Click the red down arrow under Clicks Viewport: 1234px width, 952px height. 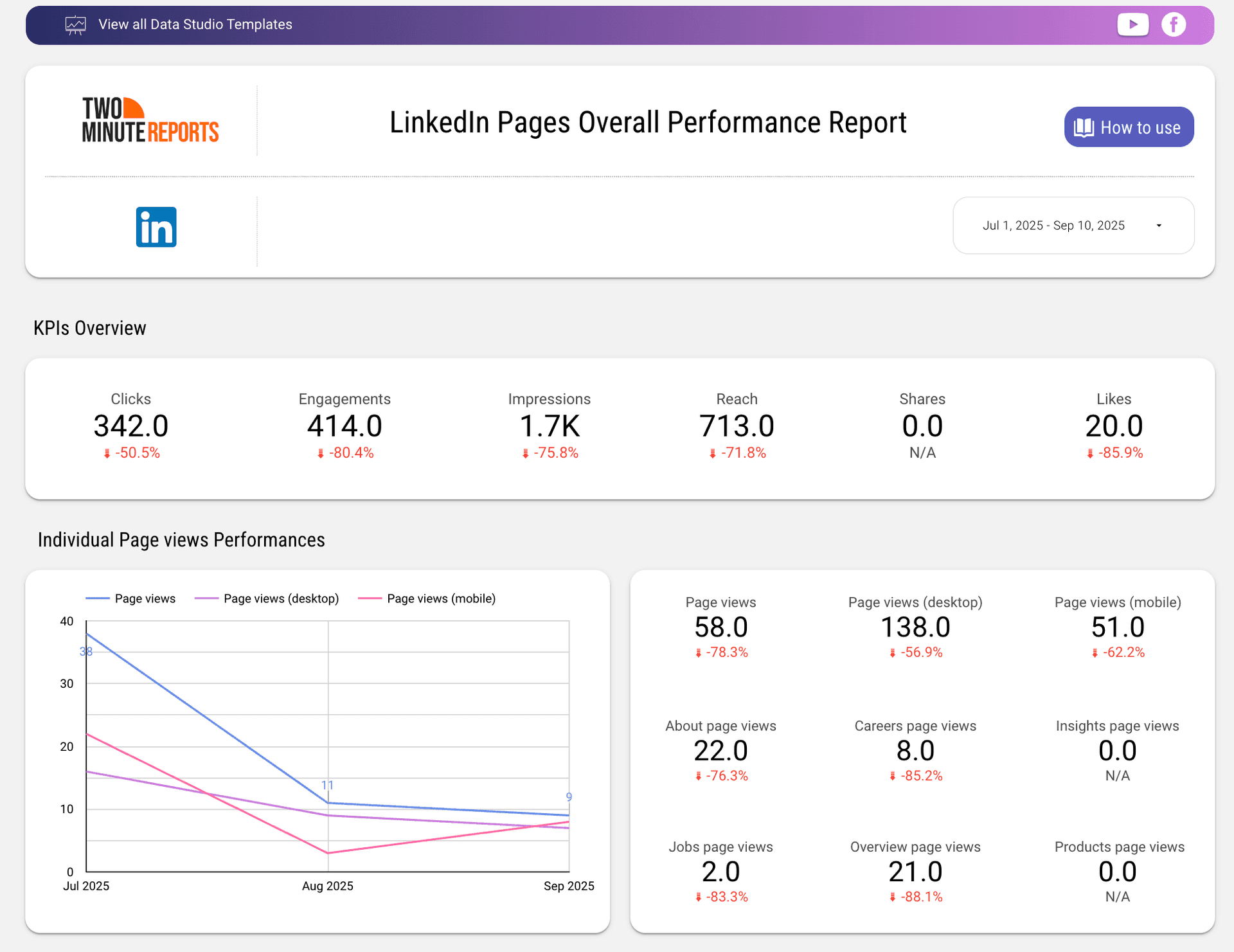(x=107, y=454)
